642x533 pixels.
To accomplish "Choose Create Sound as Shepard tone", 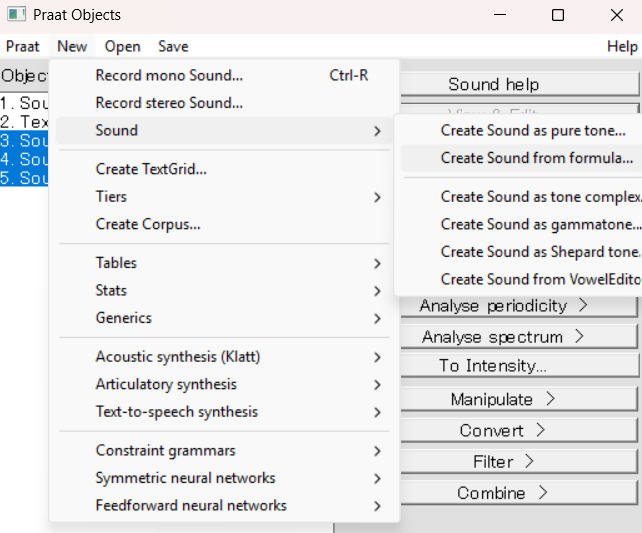I will (521, 251).
